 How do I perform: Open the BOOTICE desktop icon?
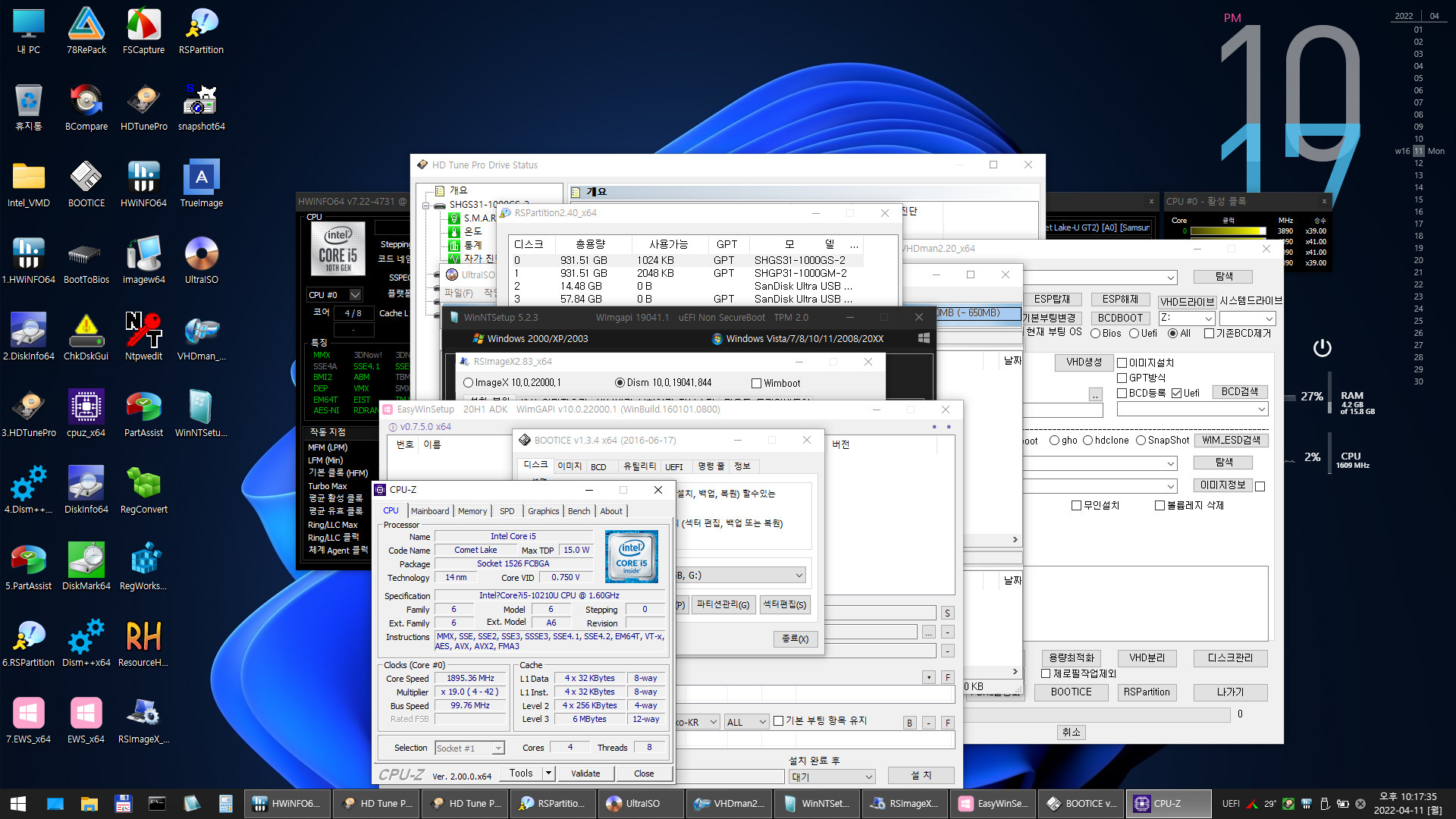[86, 184]
